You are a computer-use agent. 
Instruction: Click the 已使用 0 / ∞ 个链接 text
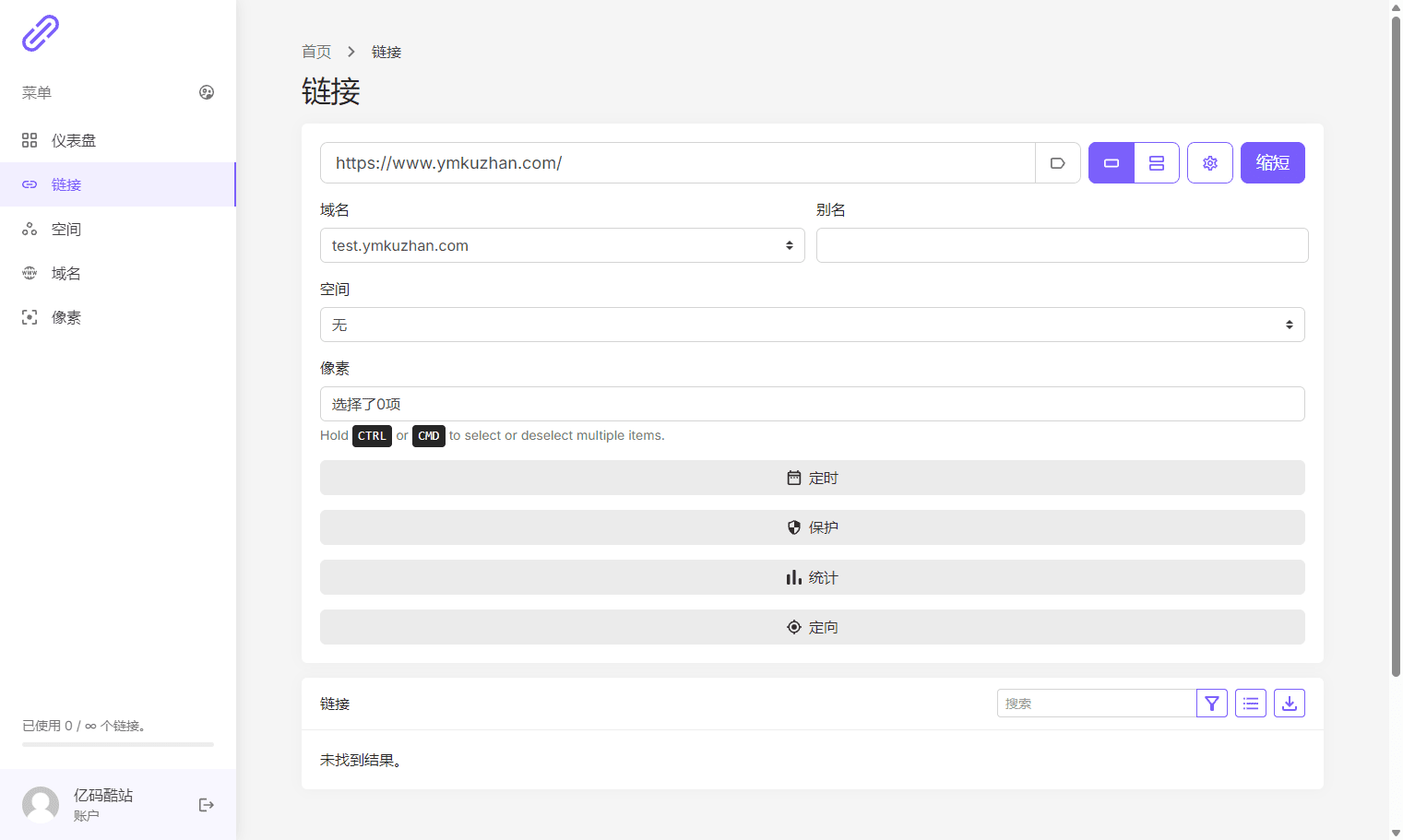84,726
